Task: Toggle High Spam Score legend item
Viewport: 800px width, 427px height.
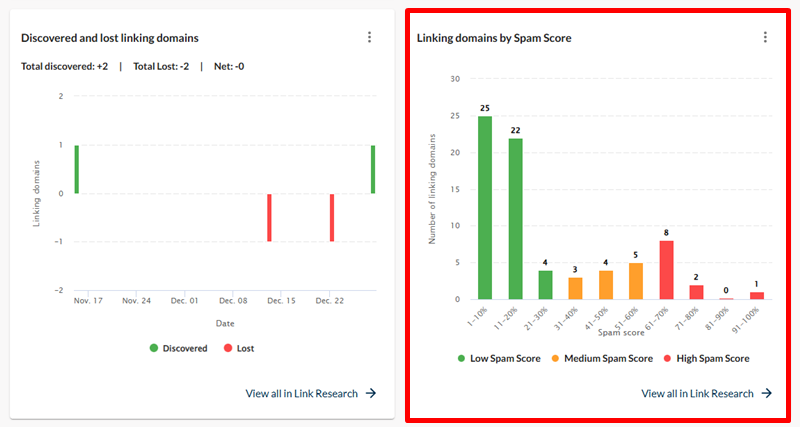Action: click(x=705, y=358)
